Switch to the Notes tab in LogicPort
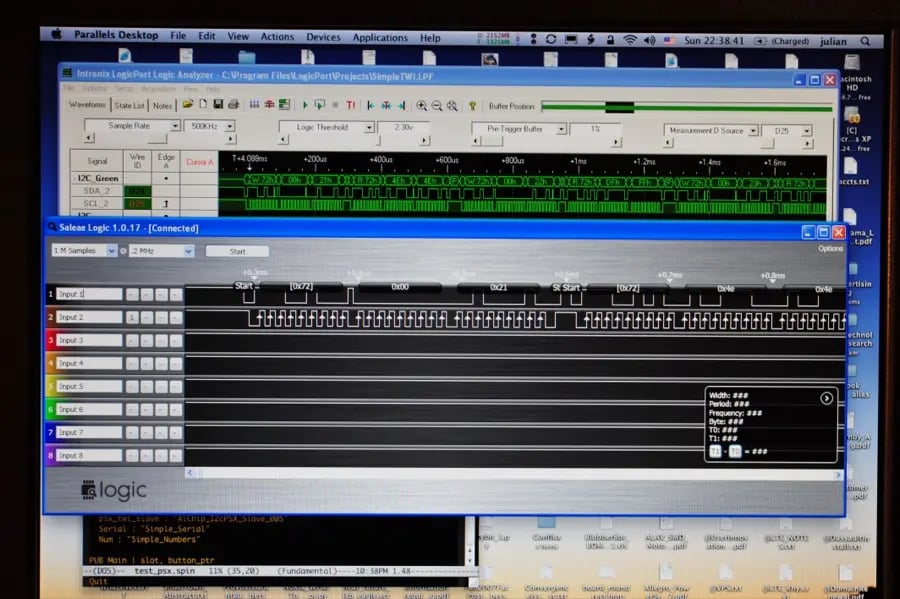Viewport: 900px width, 599px height. 162,106
